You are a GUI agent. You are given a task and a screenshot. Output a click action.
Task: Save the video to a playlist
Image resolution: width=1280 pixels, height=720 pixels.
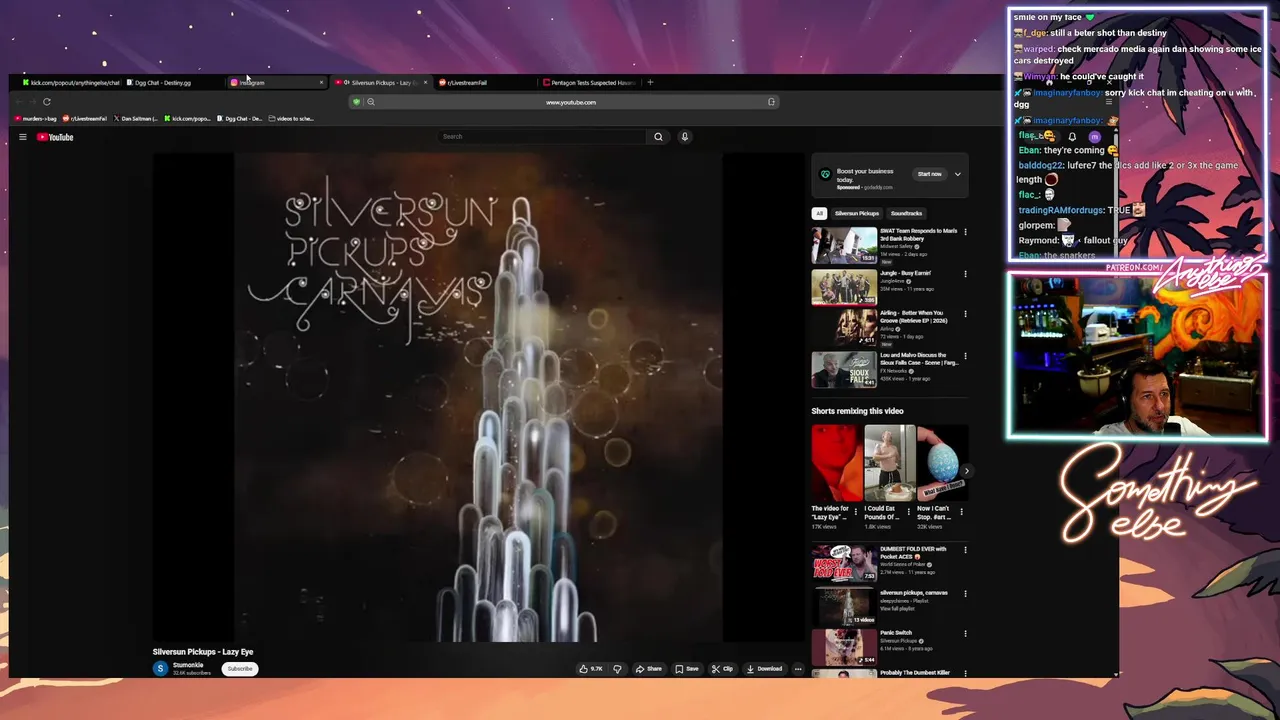tap(686, 669)
